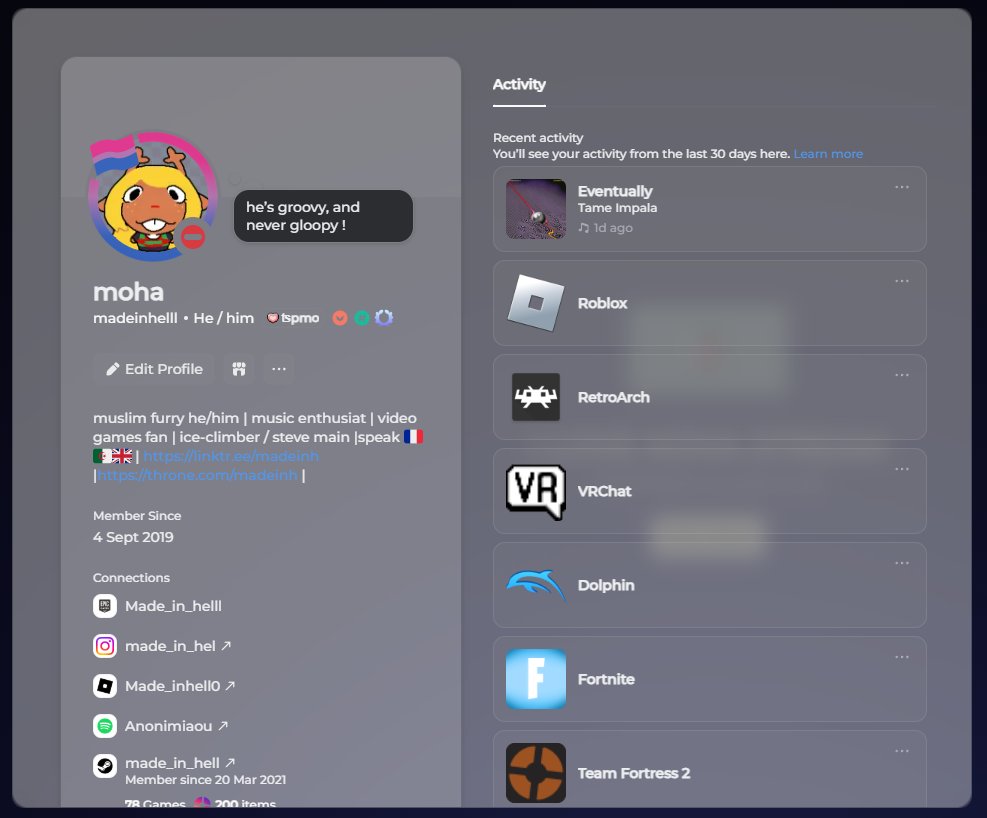
Task: Click the 4 Sept 2019 member date
Action: 133,537
